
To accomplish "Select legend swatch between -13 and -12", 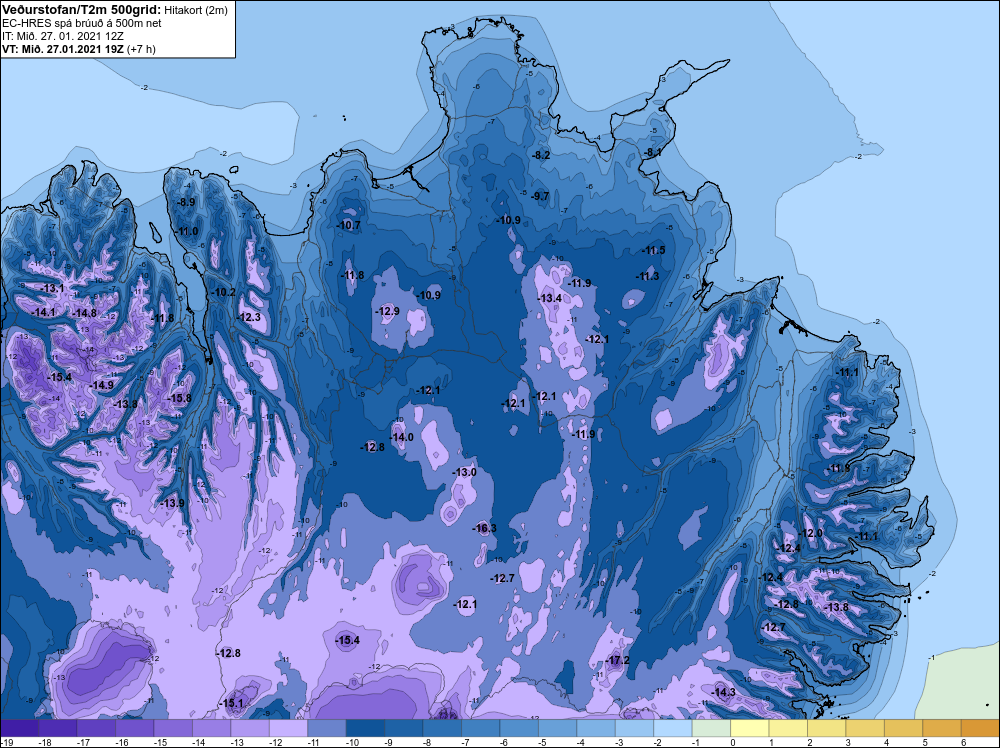I will coord(250,728).
